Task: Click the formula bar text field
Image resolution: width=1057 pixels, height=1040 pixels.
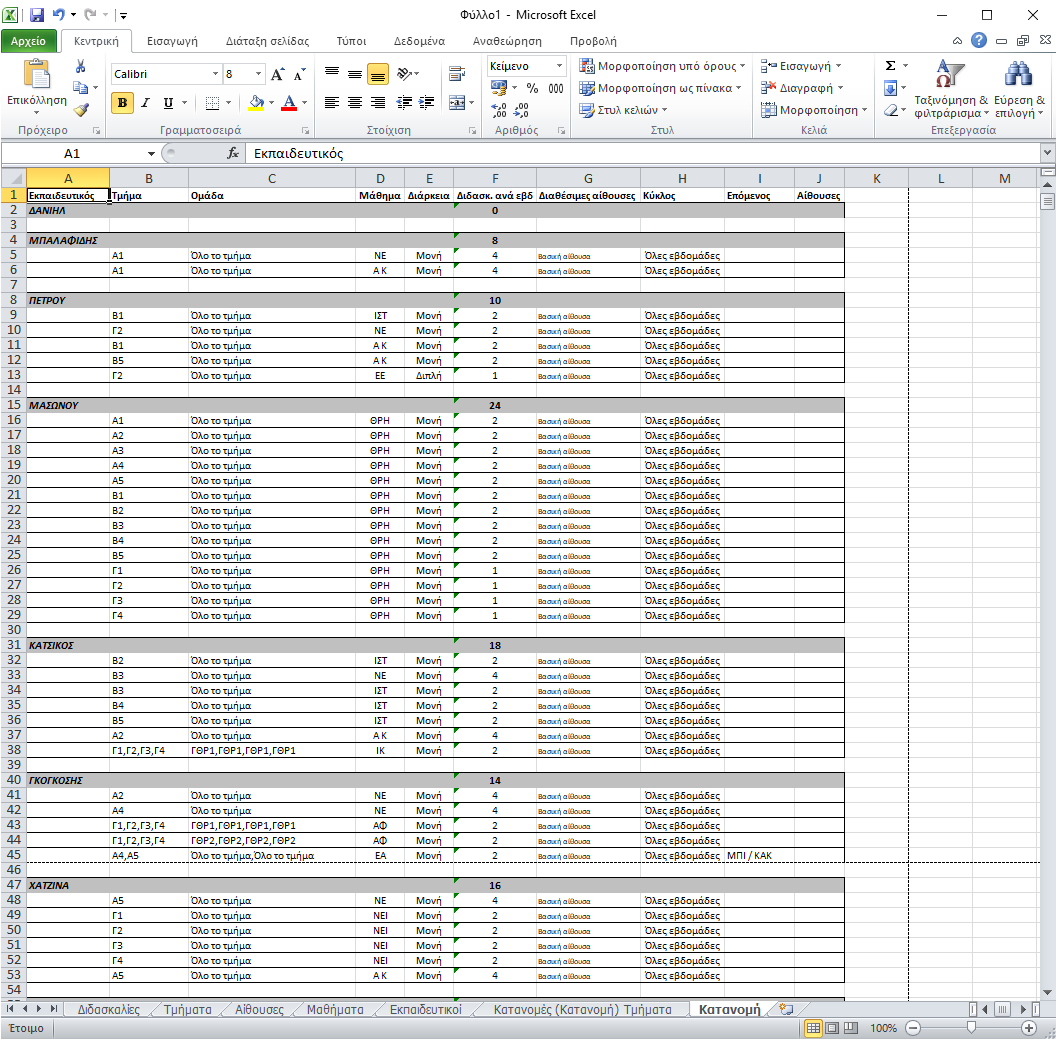Action: [640, 154]
